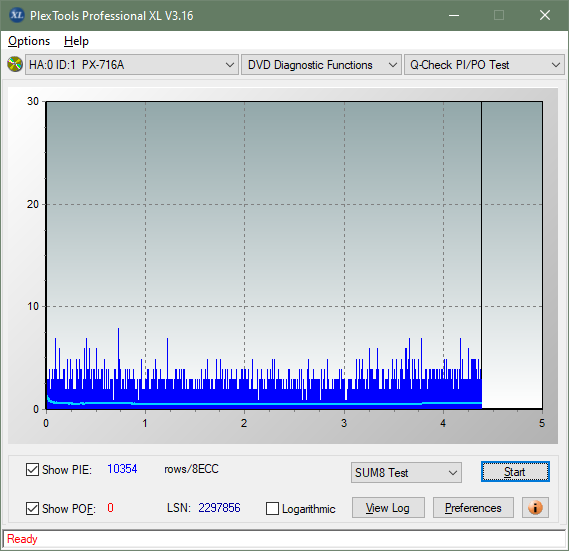
Task: Toggle the Show POF checkbox
Action: 32,508
